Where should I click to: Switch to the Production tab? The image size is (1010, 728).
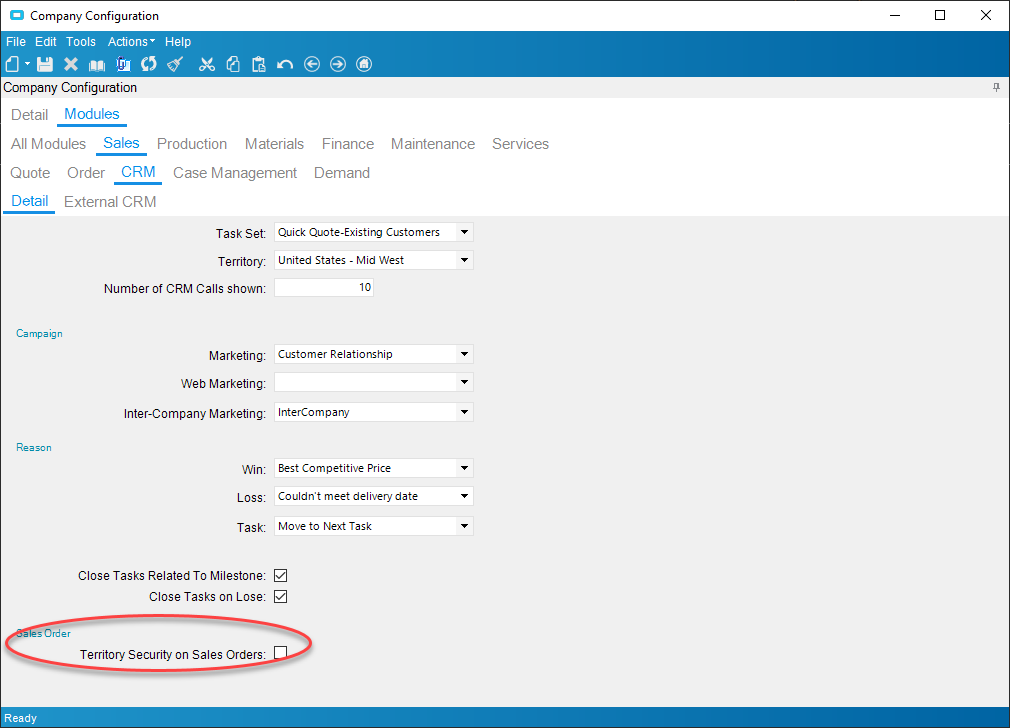coord(192,144)
